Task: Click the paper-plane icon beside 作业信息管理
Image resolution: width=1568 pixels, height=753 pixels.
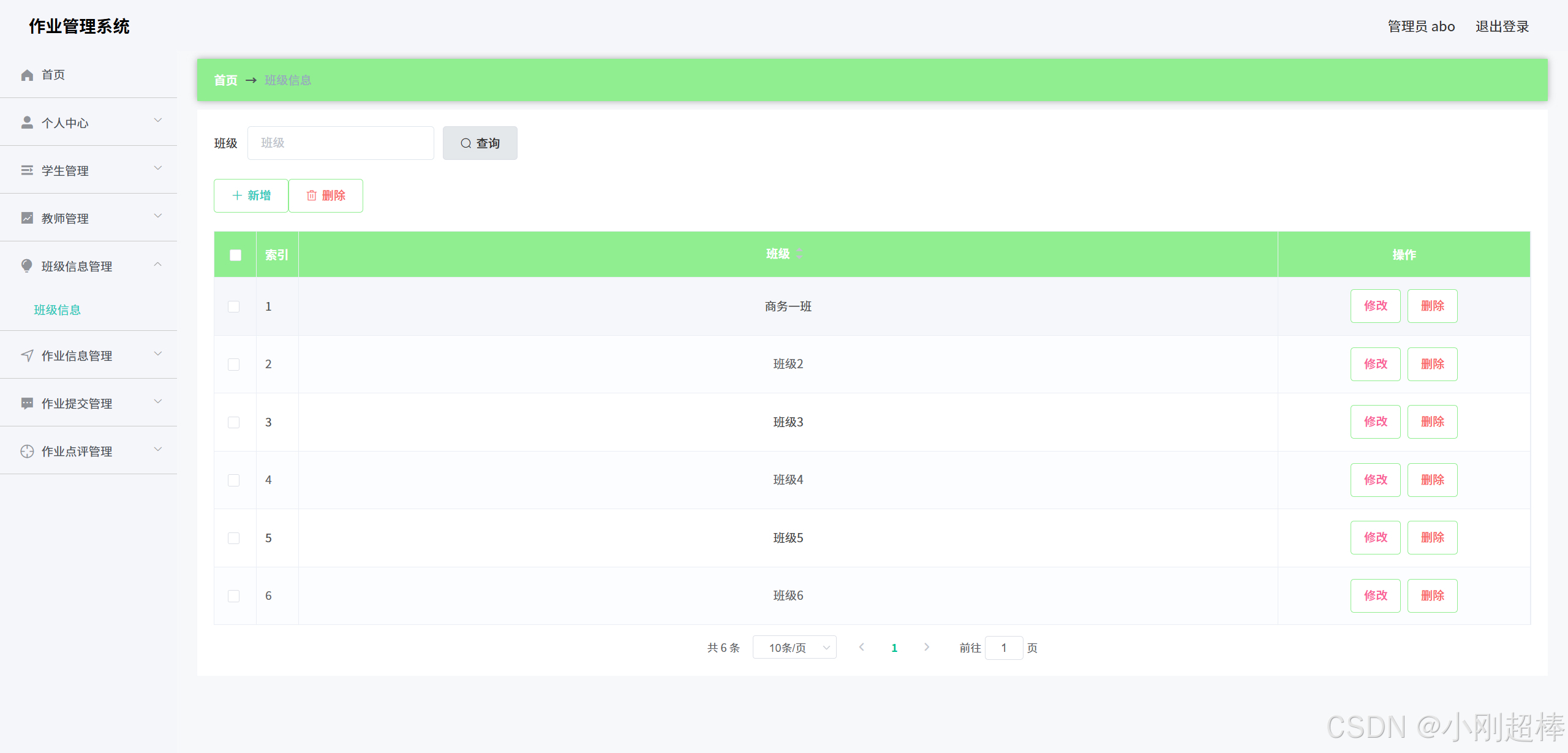Action: point(27,355)
